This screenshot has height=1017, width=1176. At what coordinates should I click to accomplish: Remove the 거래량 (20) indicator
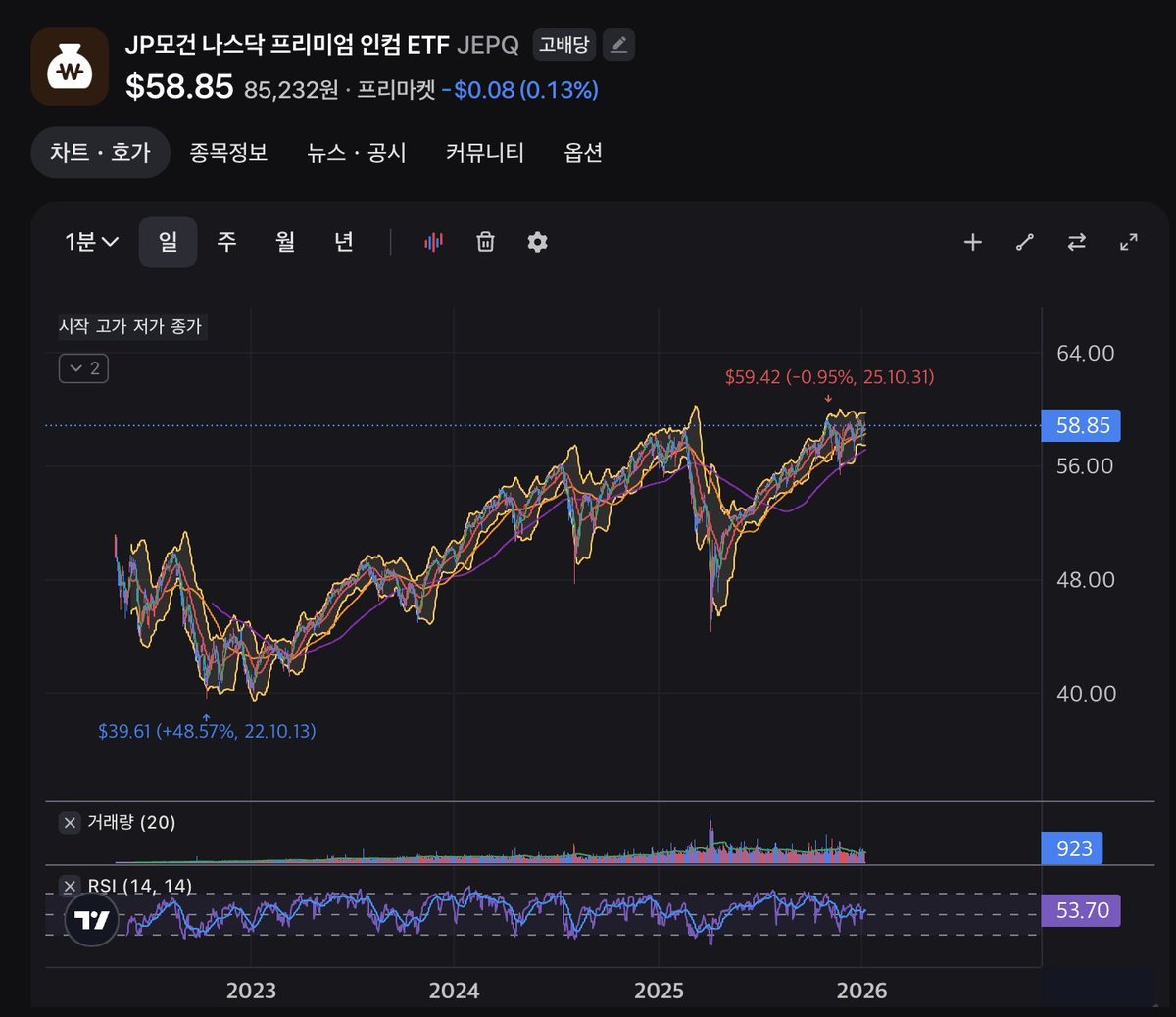69,823
